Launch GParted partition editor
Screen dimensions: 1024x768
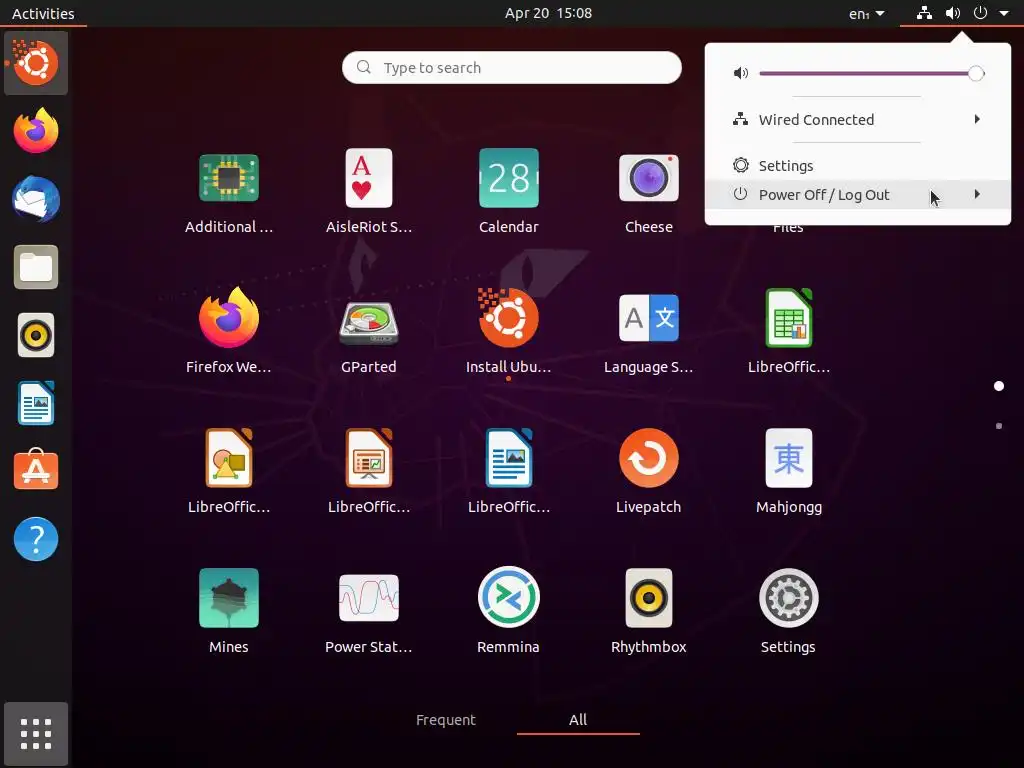(368, 323)
